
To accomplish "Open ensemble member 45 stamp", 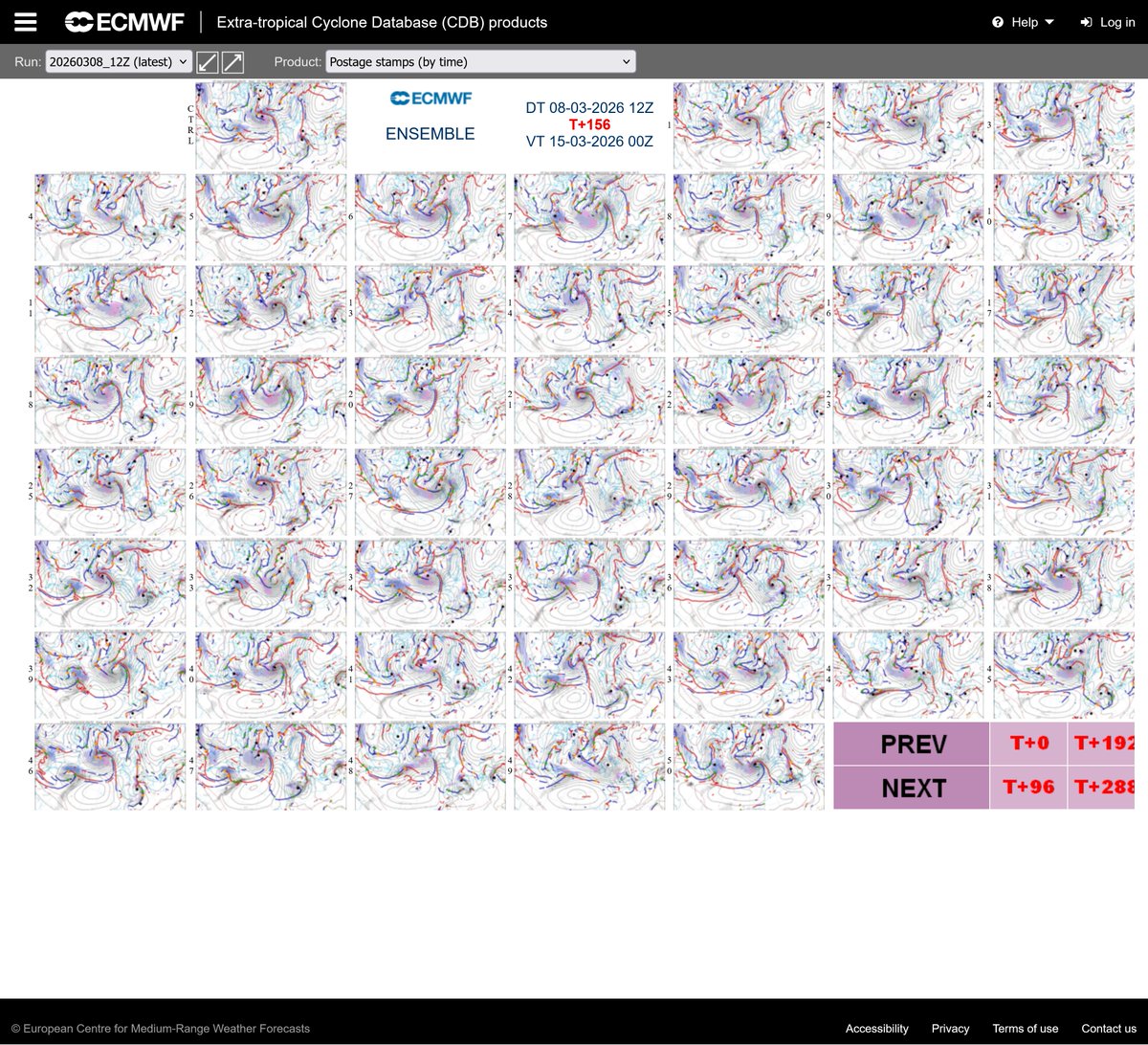I will [1064, 676].
